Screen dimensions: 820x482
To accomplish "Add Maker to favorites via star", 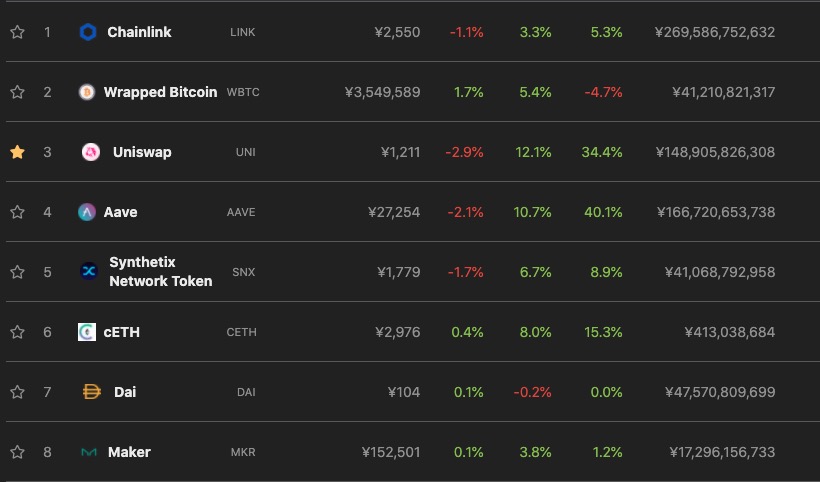I will (17, 452).
